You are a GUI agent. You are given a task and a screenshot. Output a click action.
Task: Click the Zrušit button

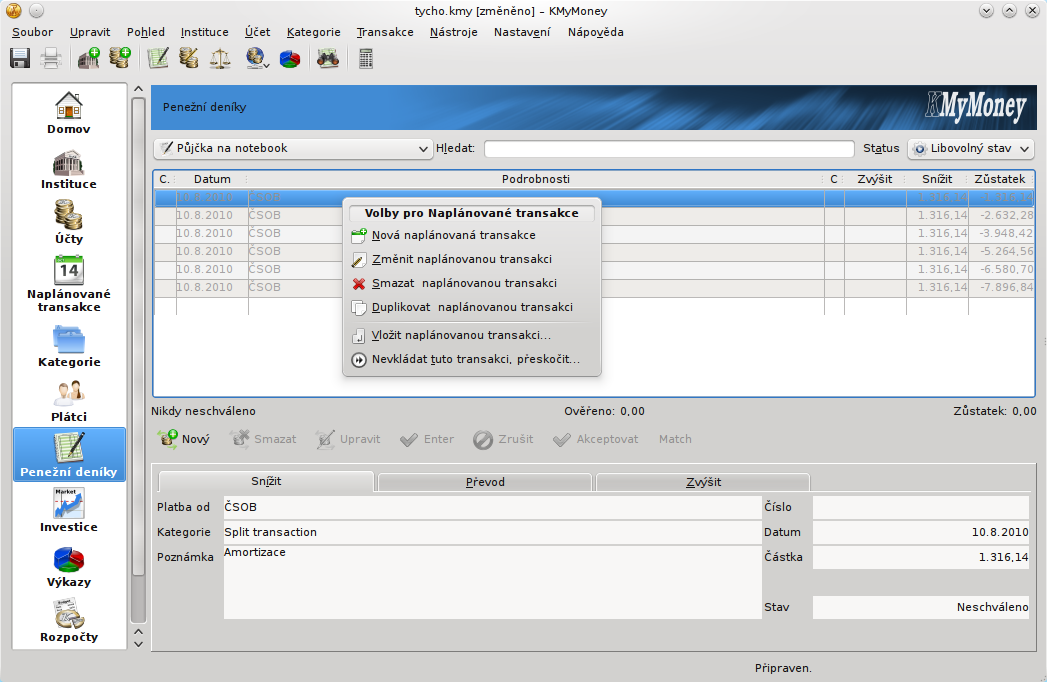point(503,439)
